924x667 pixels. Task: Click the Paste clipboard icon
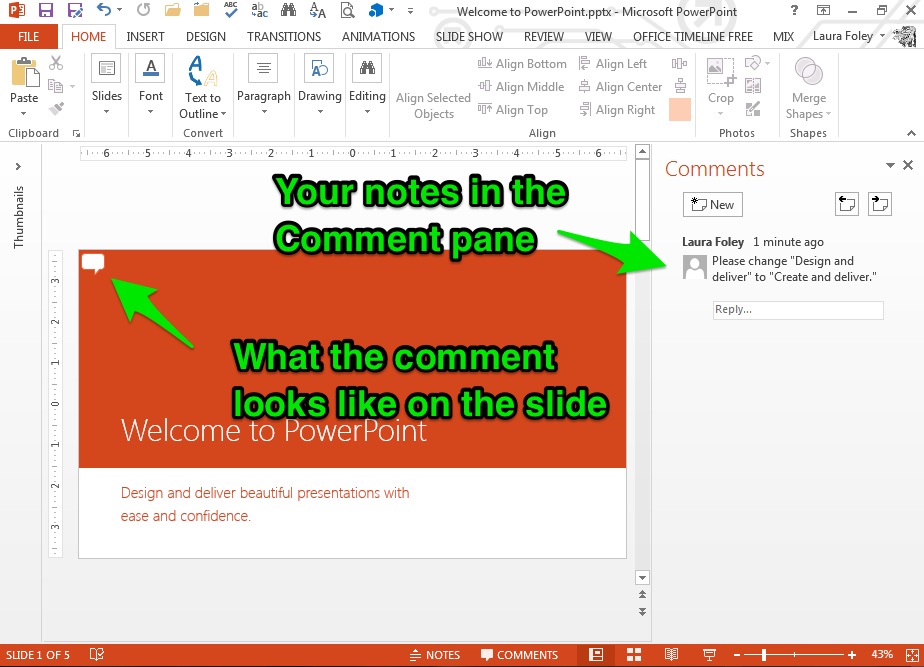[x=24, y=72]
